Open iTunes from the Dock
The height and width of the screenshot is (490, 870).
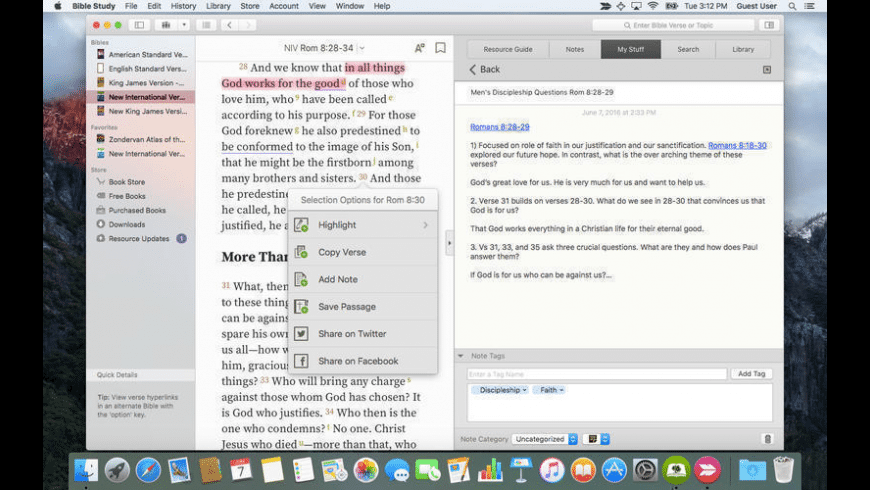pos(552,470)
